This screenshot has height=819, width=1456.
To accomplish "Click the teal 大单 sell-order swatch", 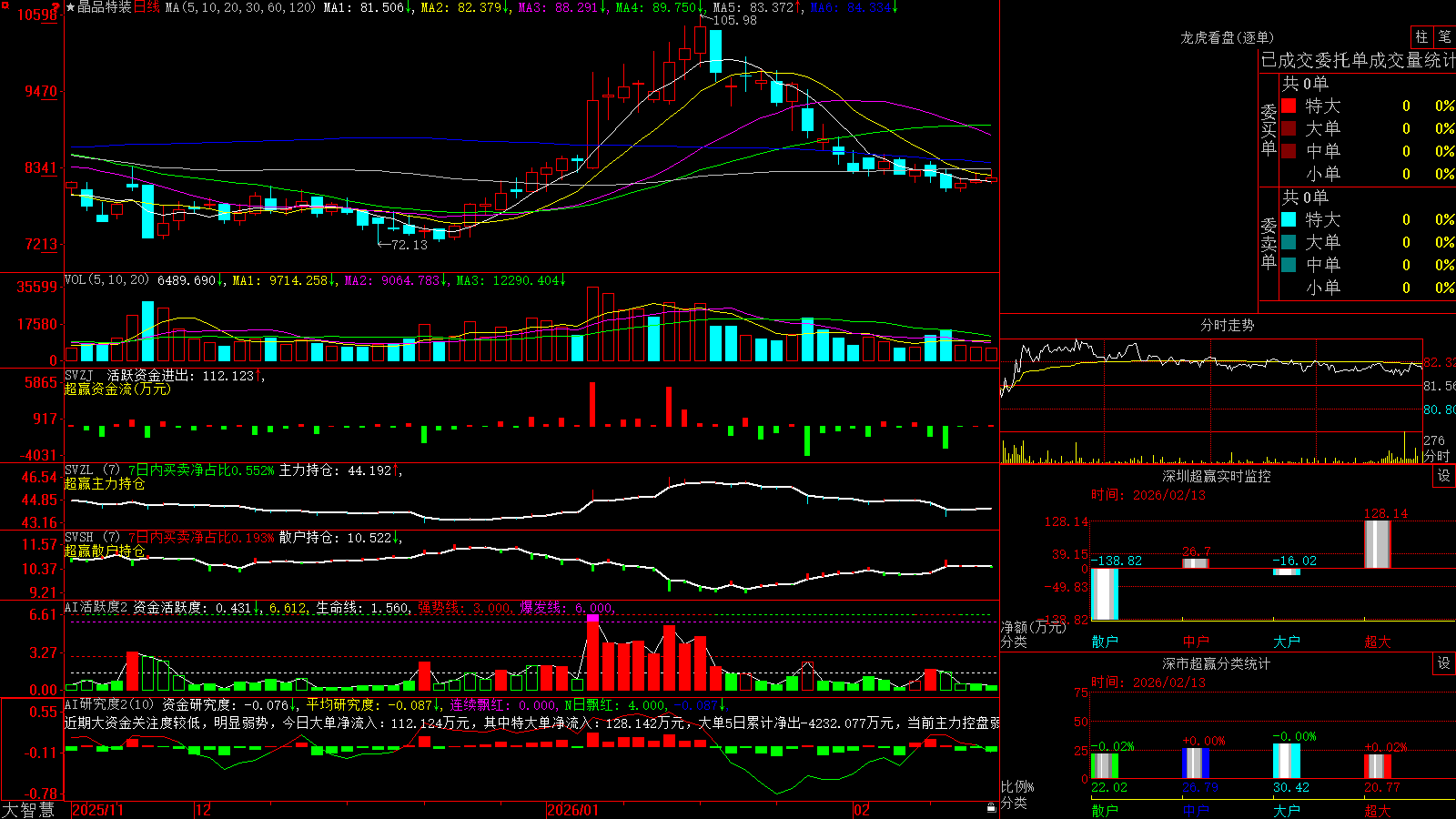I will tap(1289, 242).
